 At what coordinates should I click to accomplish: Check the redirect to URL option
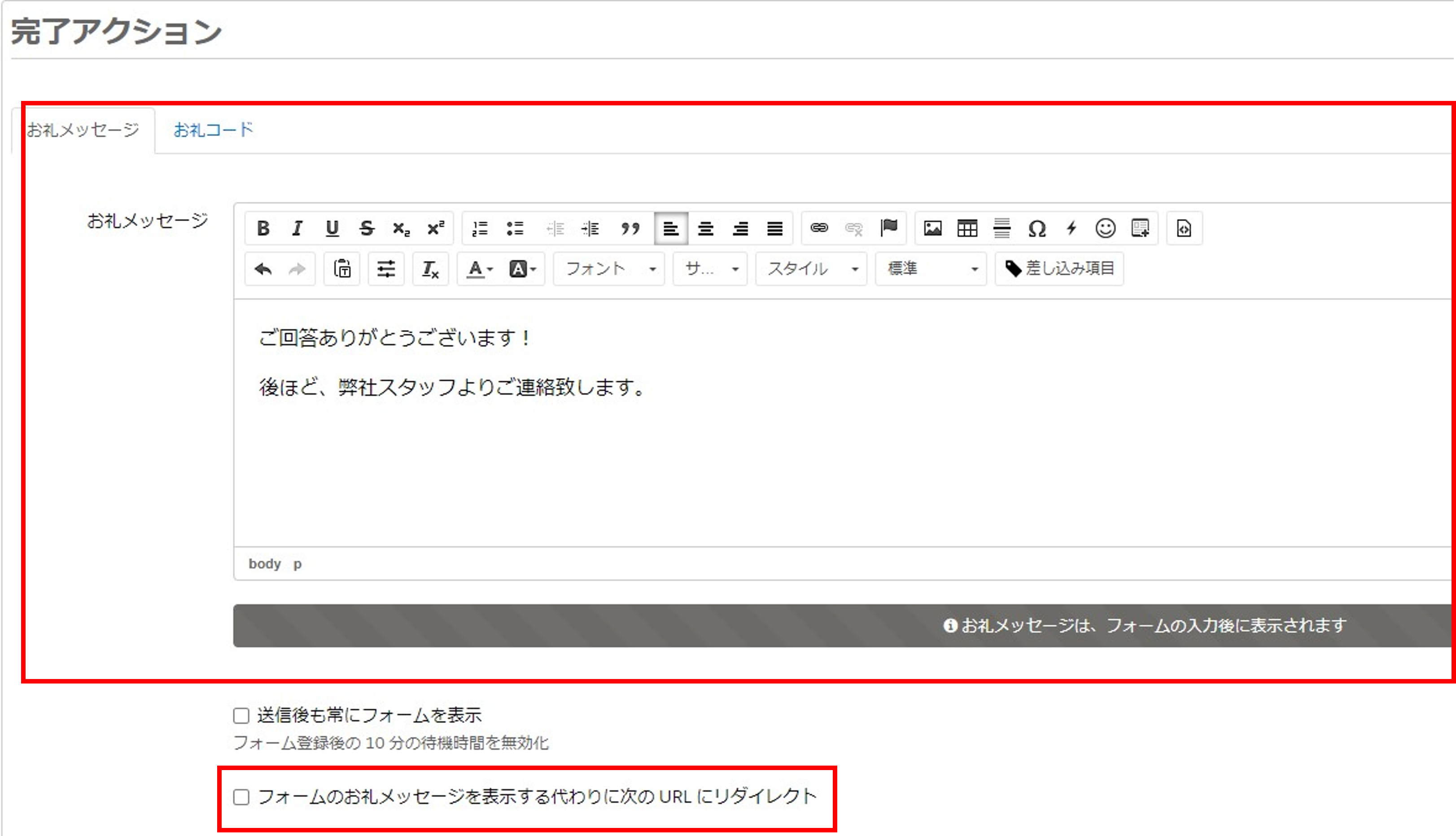(x=241, y=797)
